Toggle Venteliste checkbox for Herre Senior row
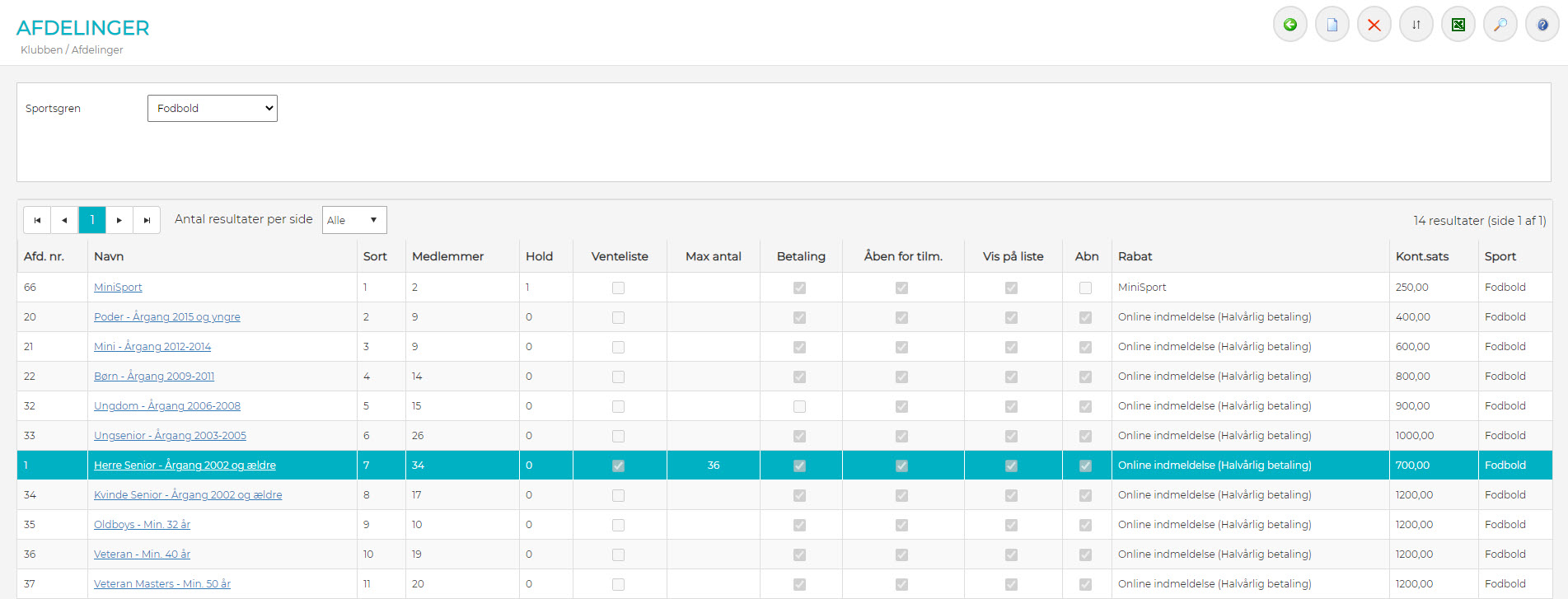 (x=618, y=466)
